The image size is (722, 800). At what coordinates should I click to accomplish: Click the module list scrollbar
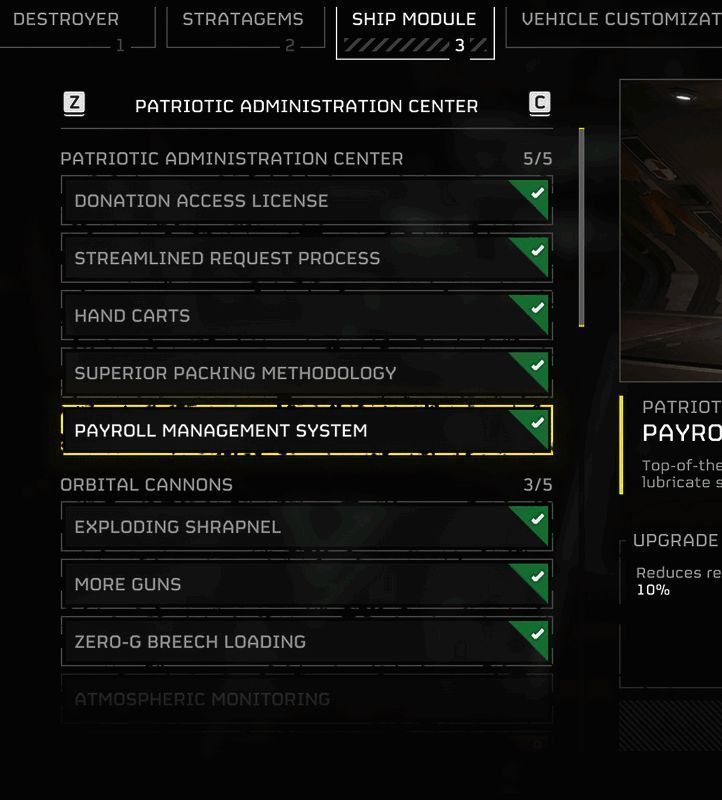point(581,227)
